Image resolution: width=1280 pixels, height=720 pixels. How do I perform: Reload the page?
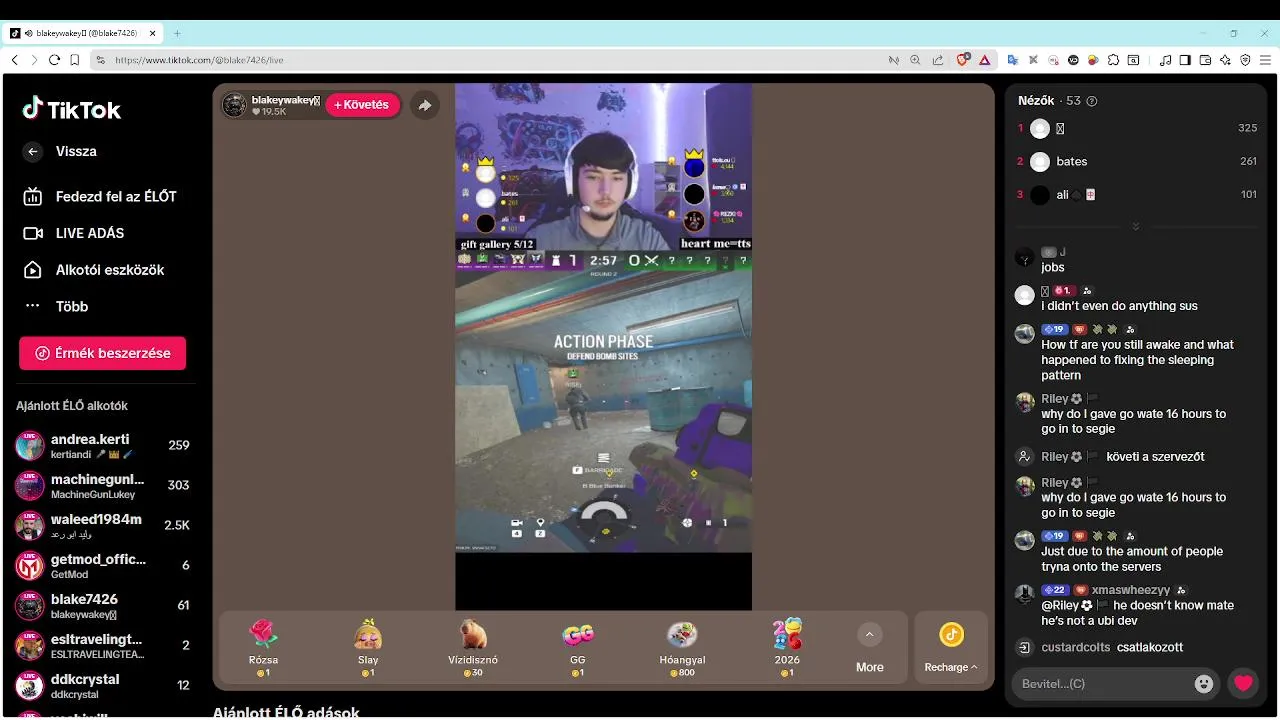[x=55, y=60]
